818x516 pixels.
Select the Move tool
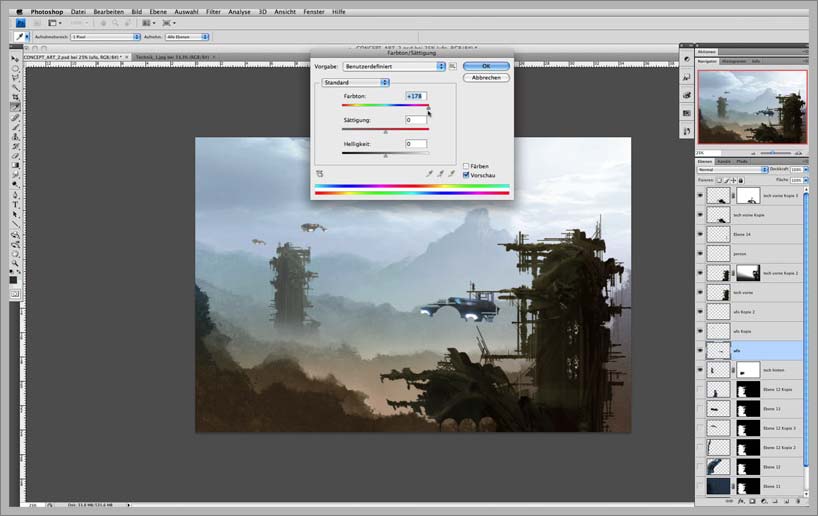[15, 58]
